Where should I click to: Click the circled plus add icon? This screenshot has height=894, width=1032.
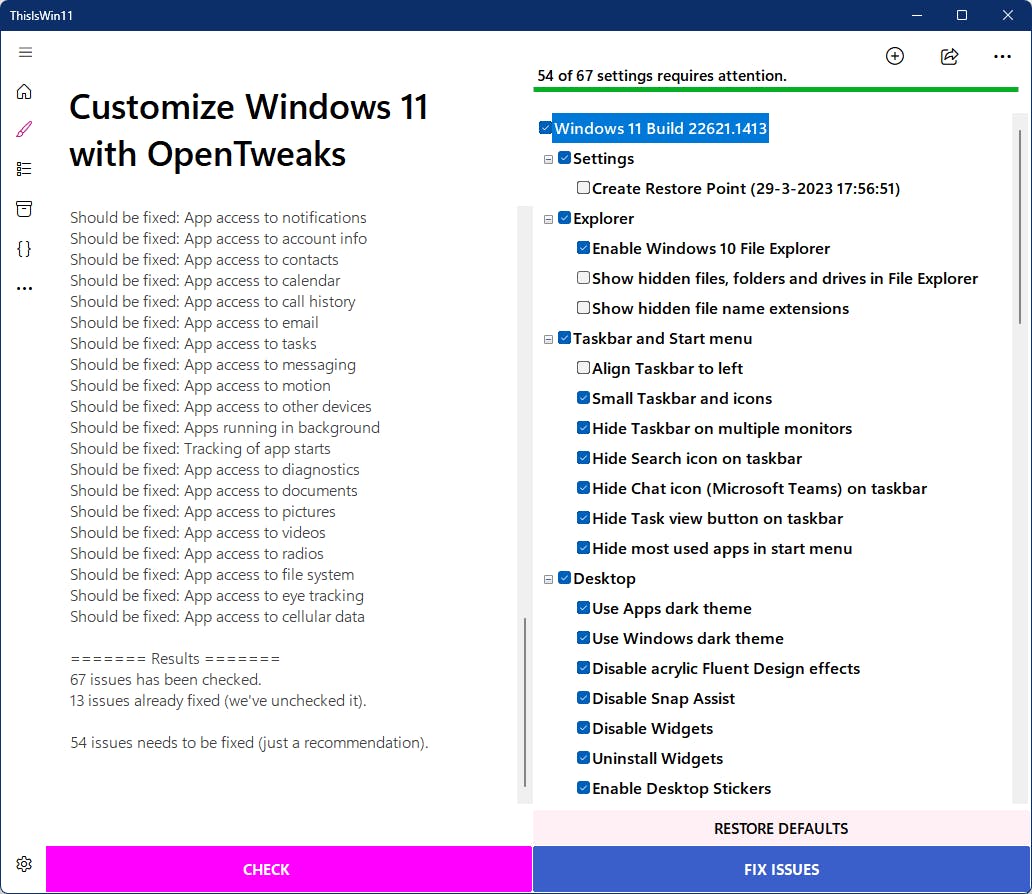click(894, 56)
